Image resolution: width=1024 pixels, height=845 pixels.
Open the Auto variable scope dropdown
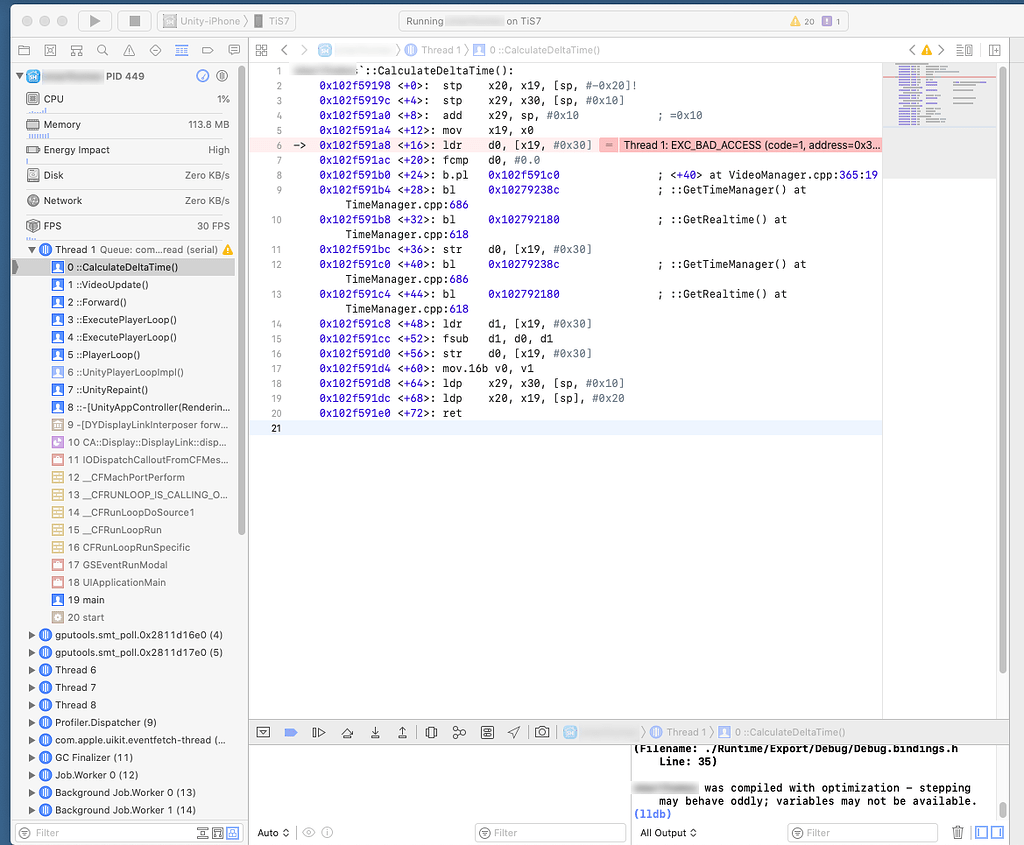coord(272,832)
